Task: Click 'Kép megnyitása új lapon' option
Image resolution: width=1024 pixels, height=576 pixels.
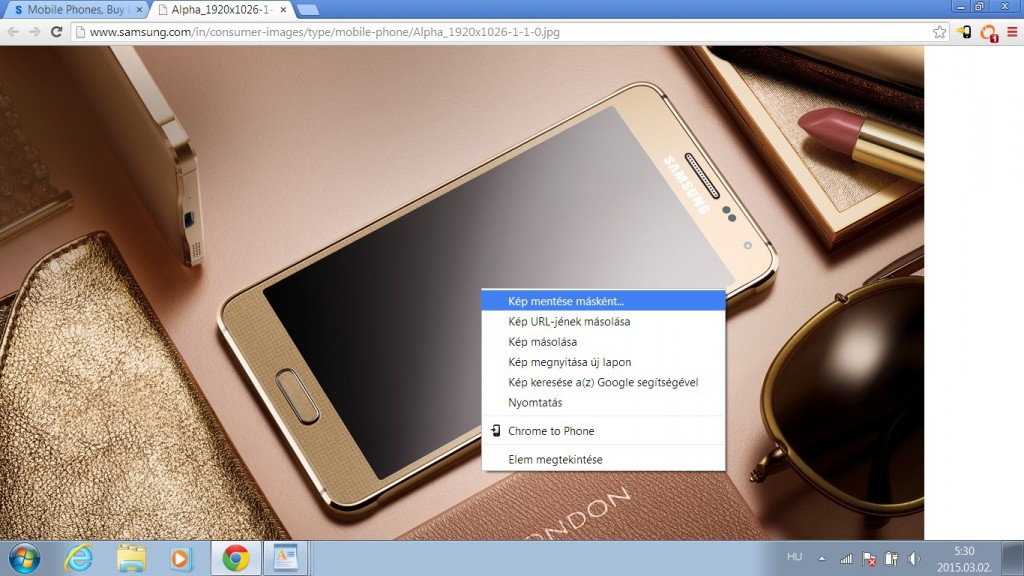Action: coord(569,362)
